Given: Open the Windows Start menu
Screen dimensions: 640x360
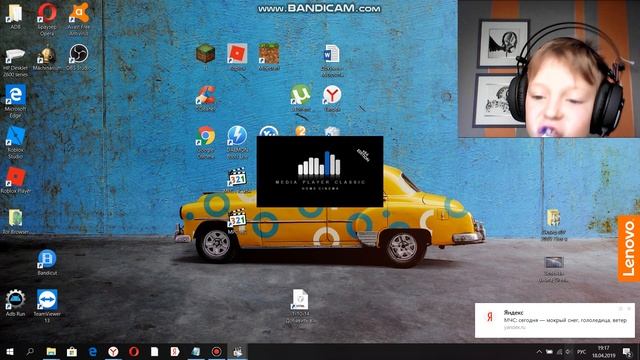Looking at the screenshot, I should (10, 351).
